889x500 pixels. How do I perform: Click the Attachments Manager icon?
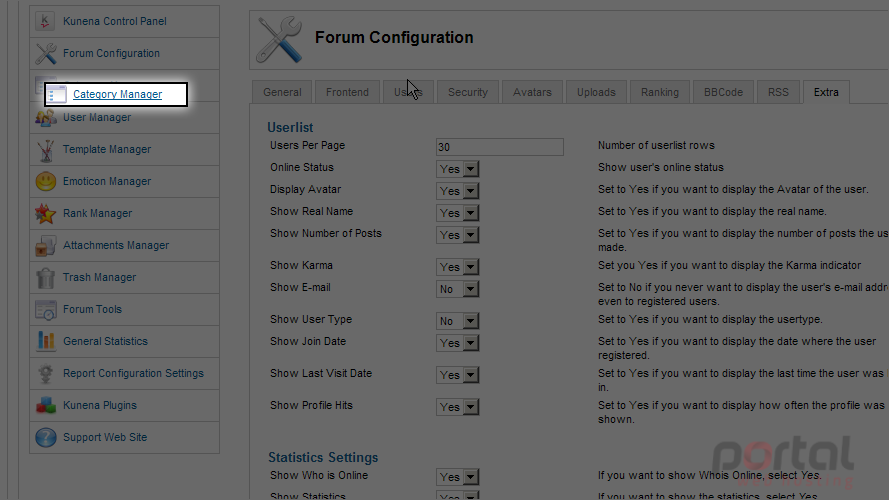point(45,245)
